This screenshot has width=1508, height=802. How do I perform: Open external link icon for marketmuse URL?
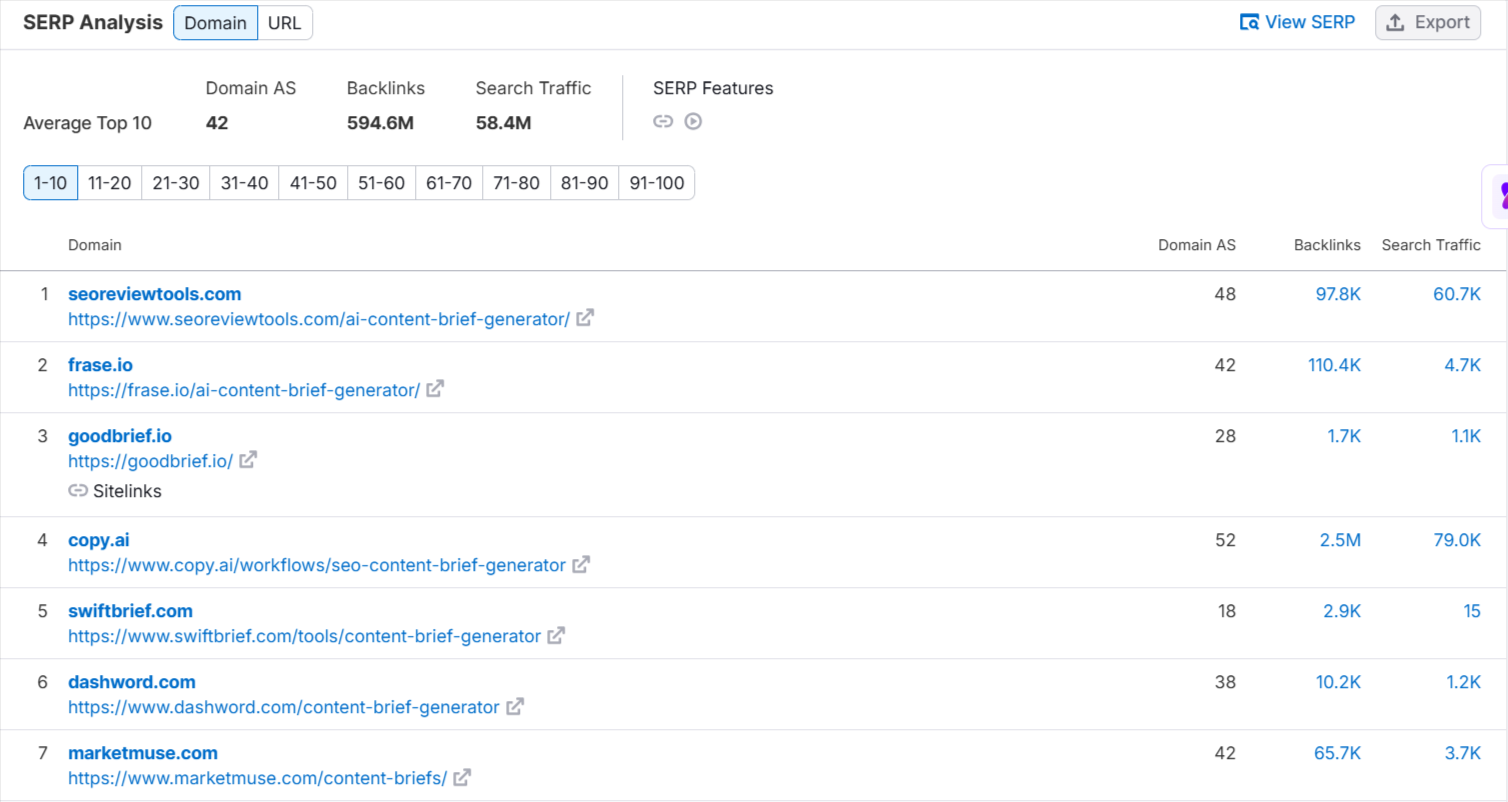point(462,777)
